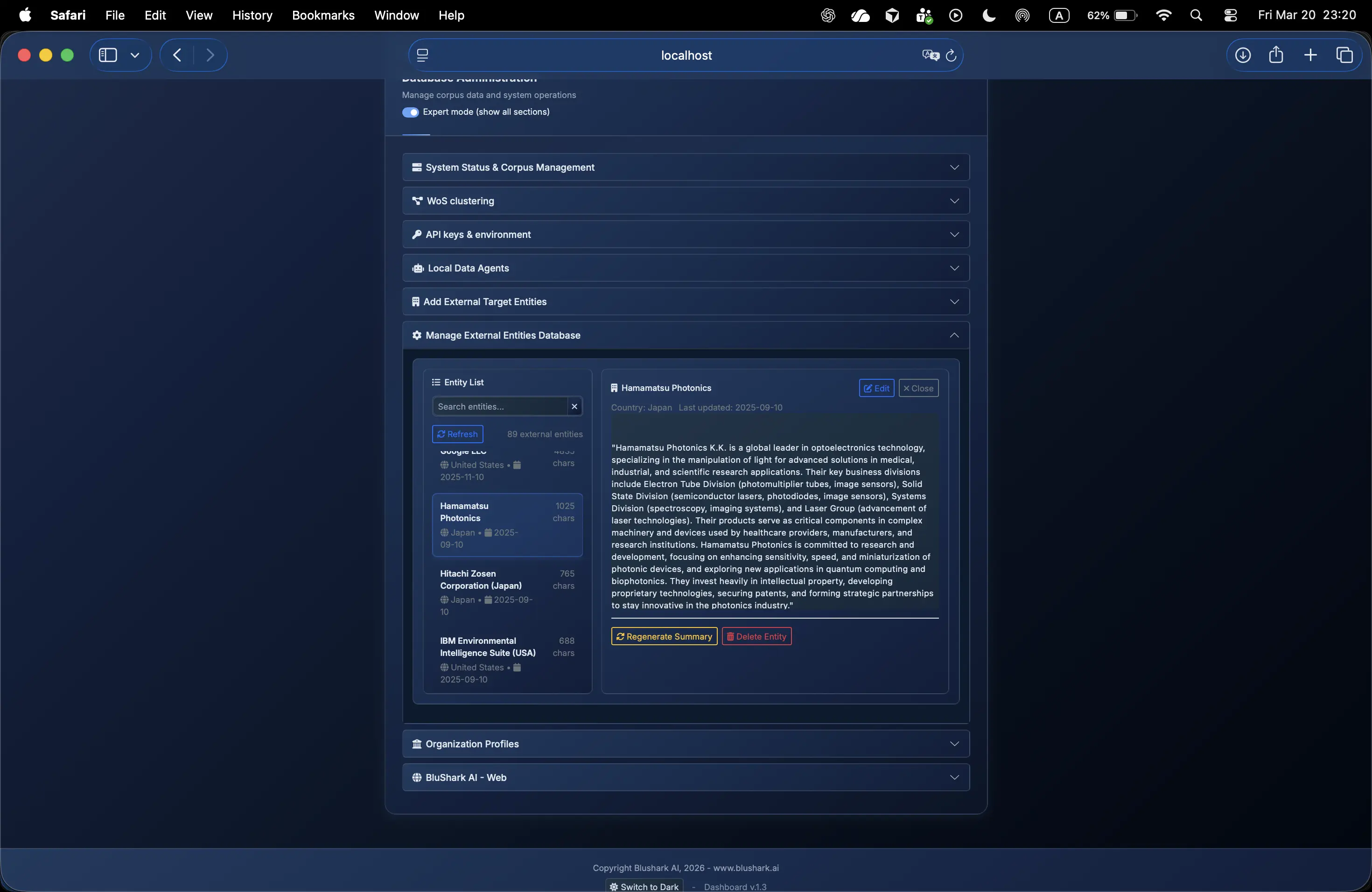Click institution icon beside Organization Profiles
The width and height of the screenshot is (1372, 892).
[x=417, y=744]
